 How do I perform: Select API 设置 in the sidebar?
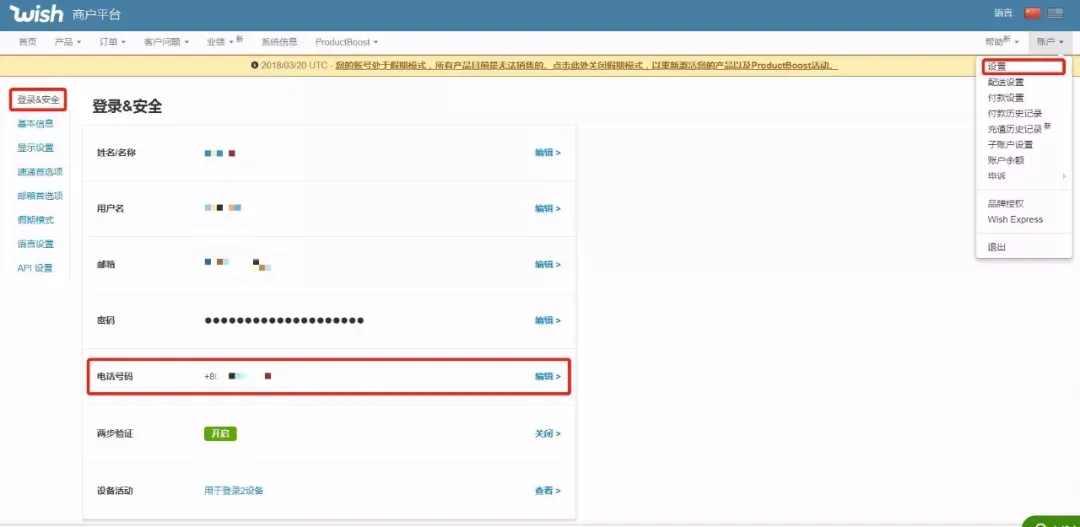tap(34, 269)
